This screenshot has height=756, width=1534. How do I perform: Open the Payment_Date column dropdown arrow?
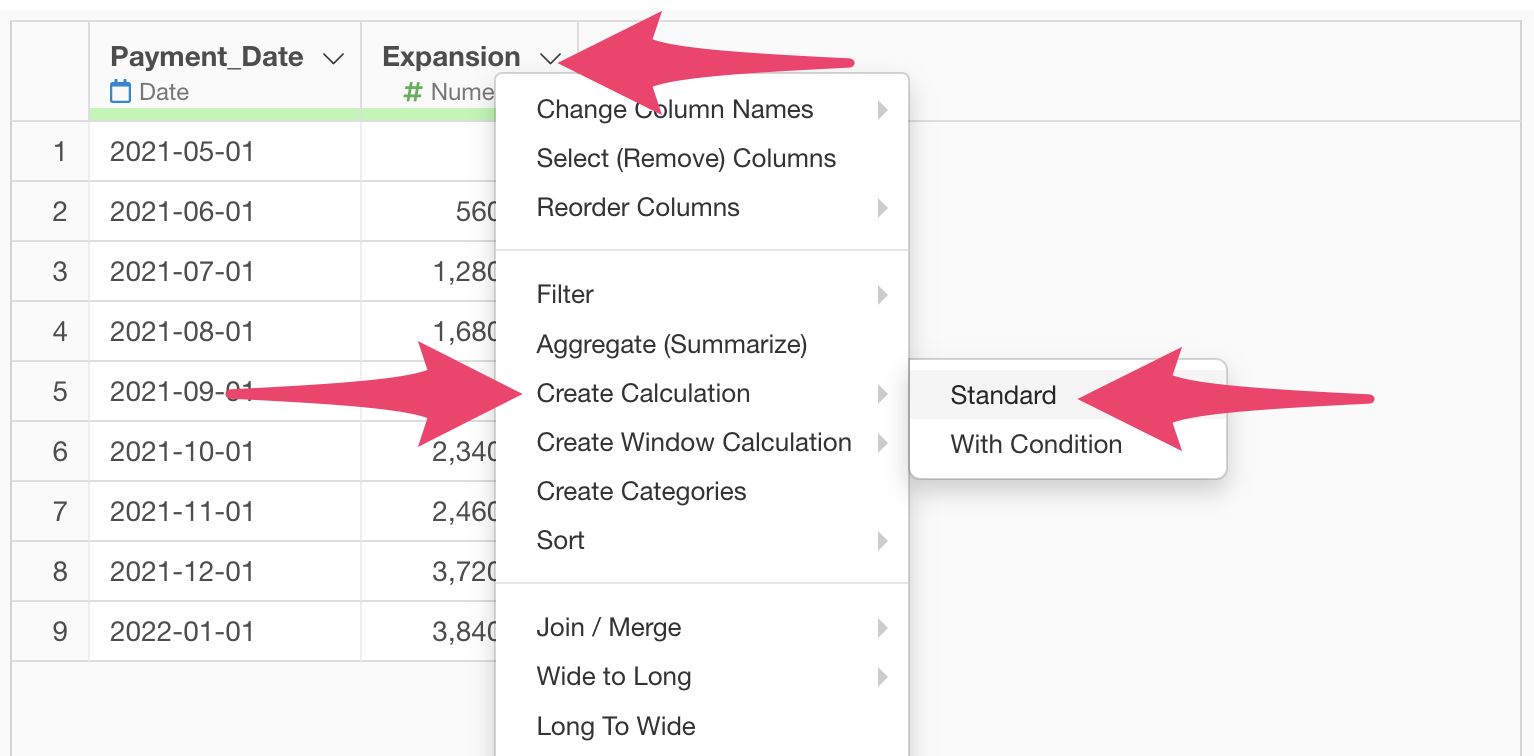tap(334, 59)
